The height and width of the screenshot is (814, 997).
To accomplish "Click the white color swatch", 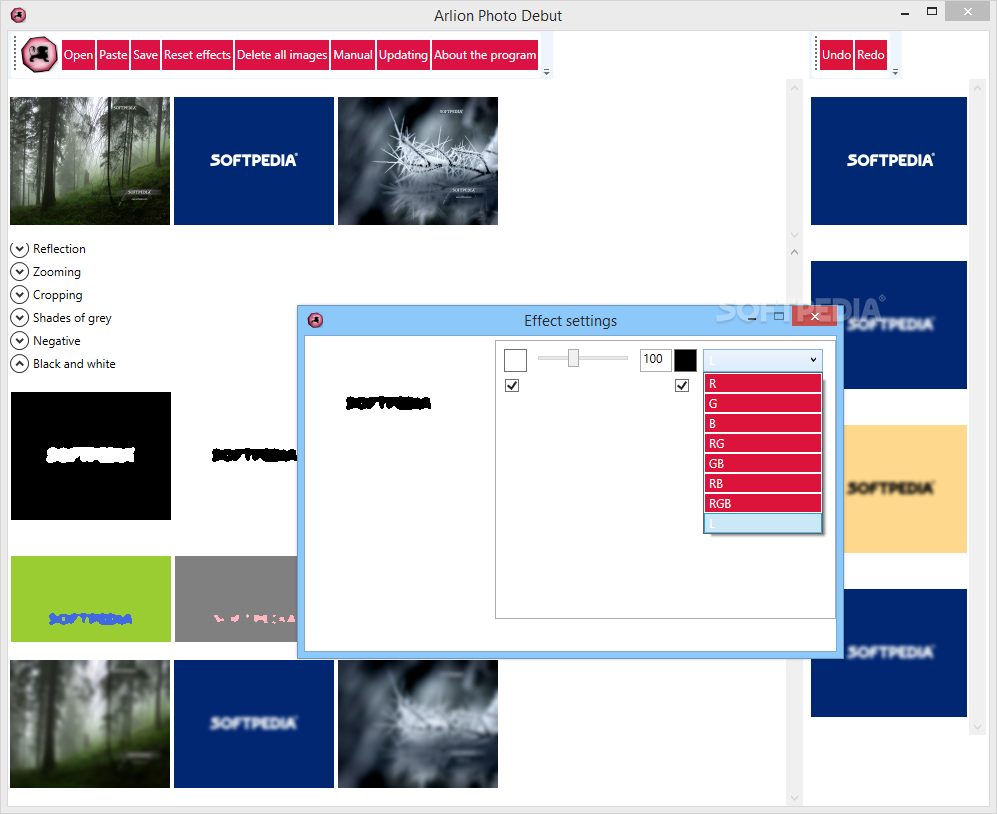I will [x=515, y=360].
